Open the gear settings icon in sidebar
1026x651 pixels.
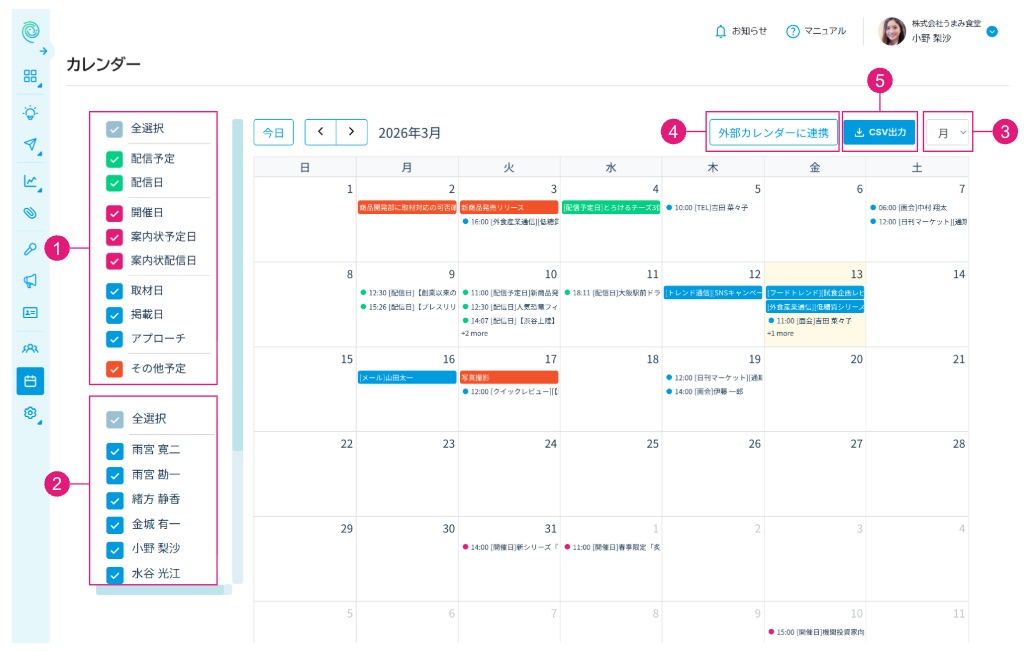point(30,413)
